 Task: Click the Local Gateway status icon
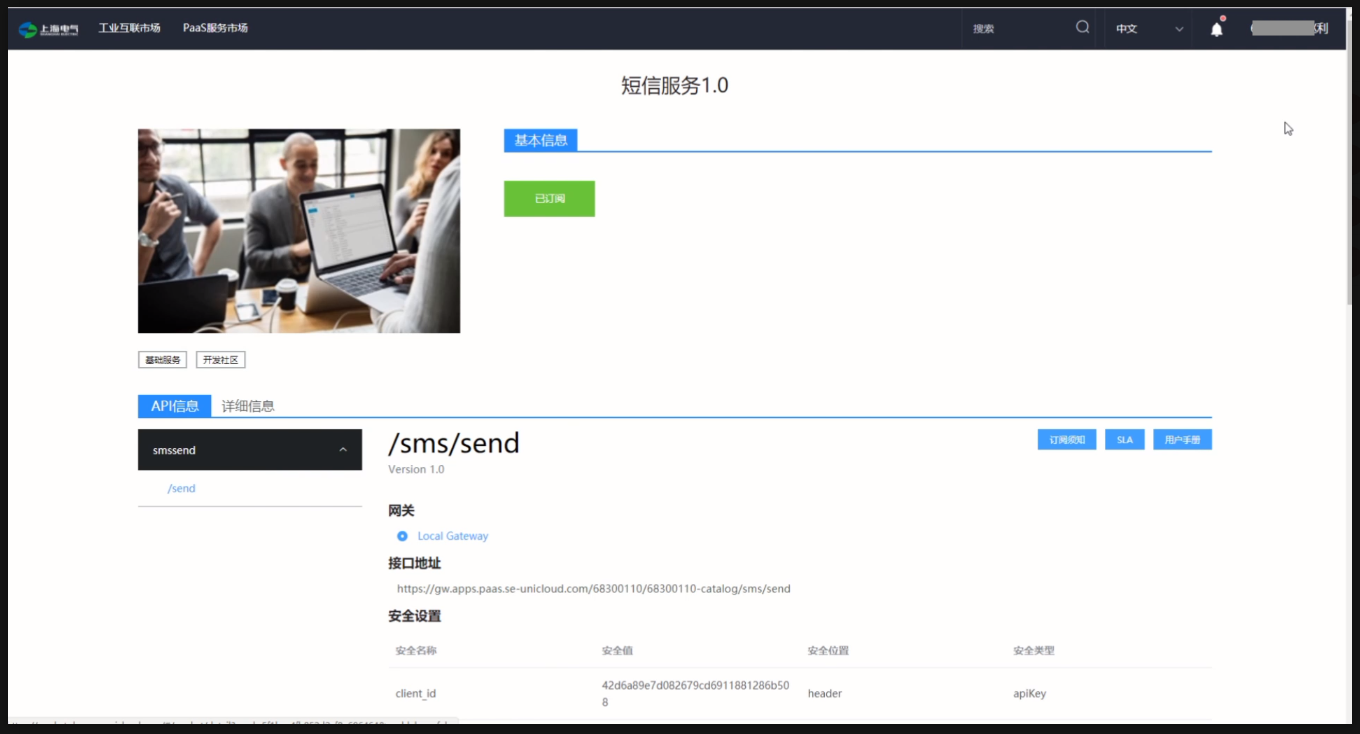[401, 535]
